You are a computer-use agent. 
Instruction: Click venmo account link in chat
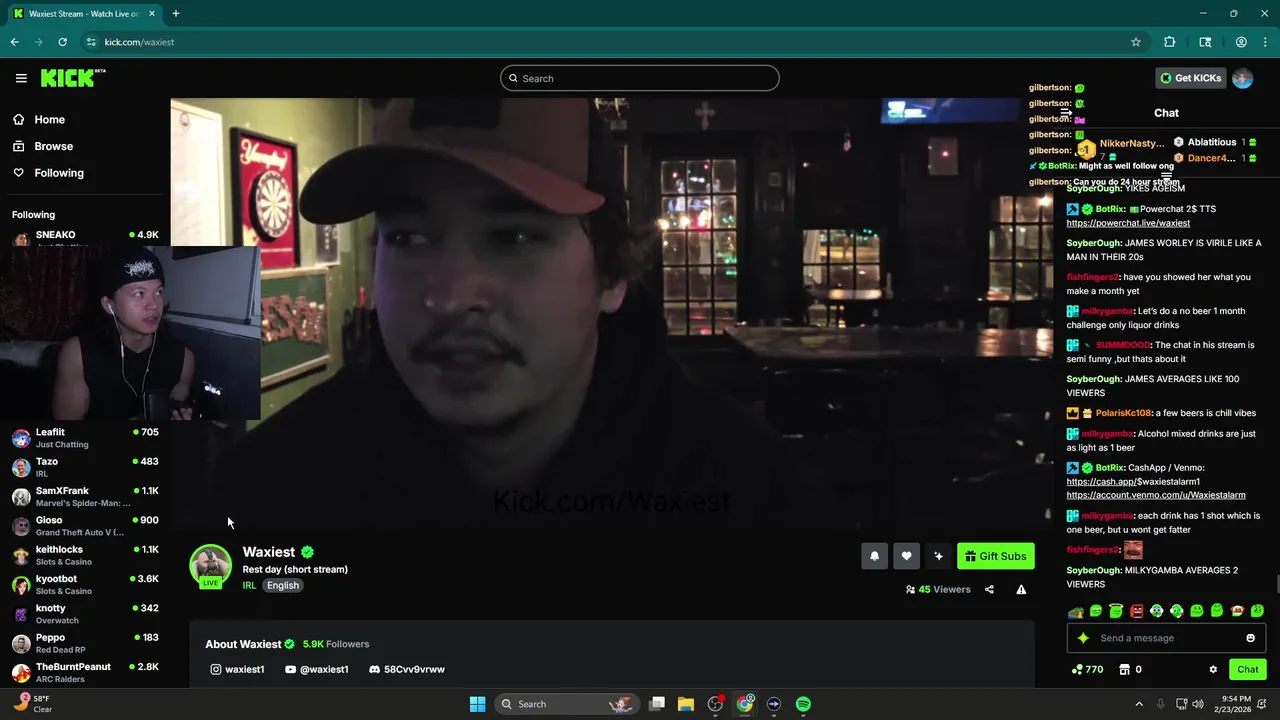(1156, 496)
